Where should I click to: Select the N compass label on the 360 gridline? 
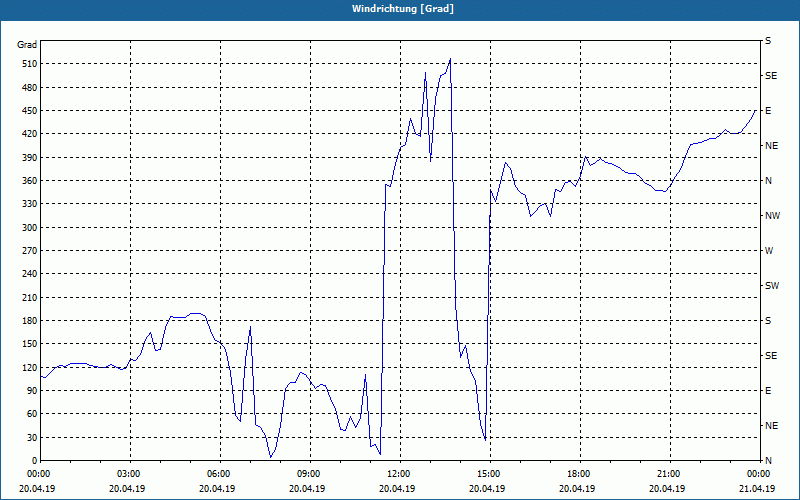coord(768,181)
